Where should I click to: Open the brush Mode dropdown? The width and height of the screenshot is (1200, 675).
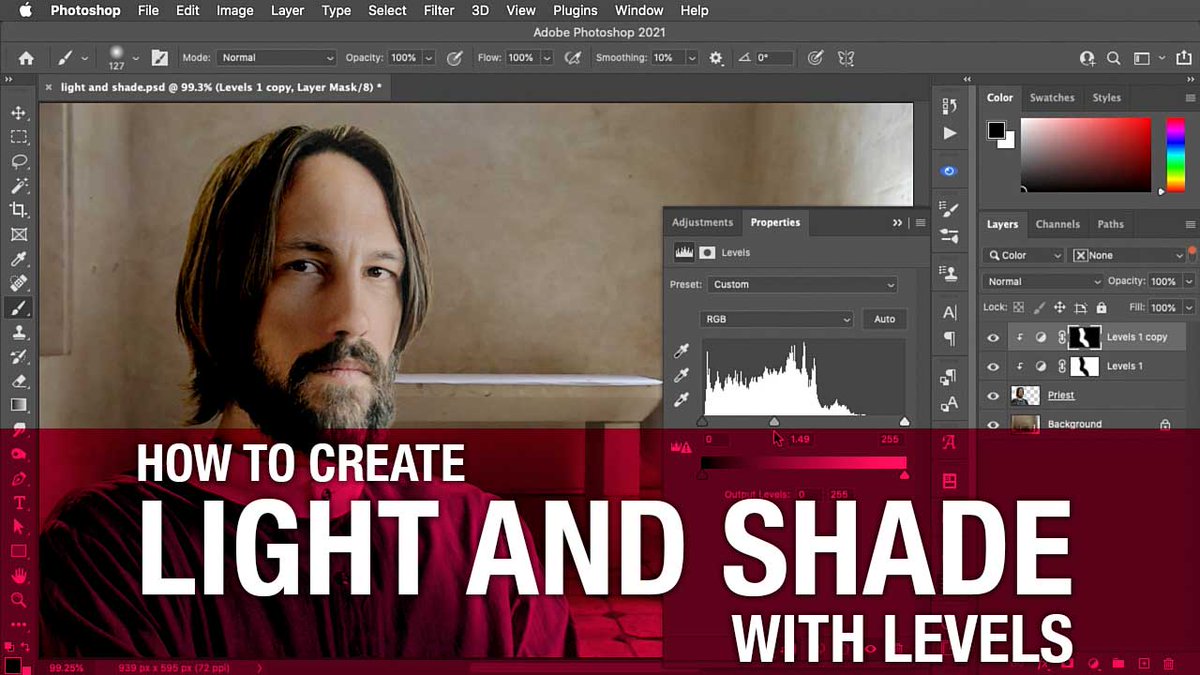coord(277,58)
